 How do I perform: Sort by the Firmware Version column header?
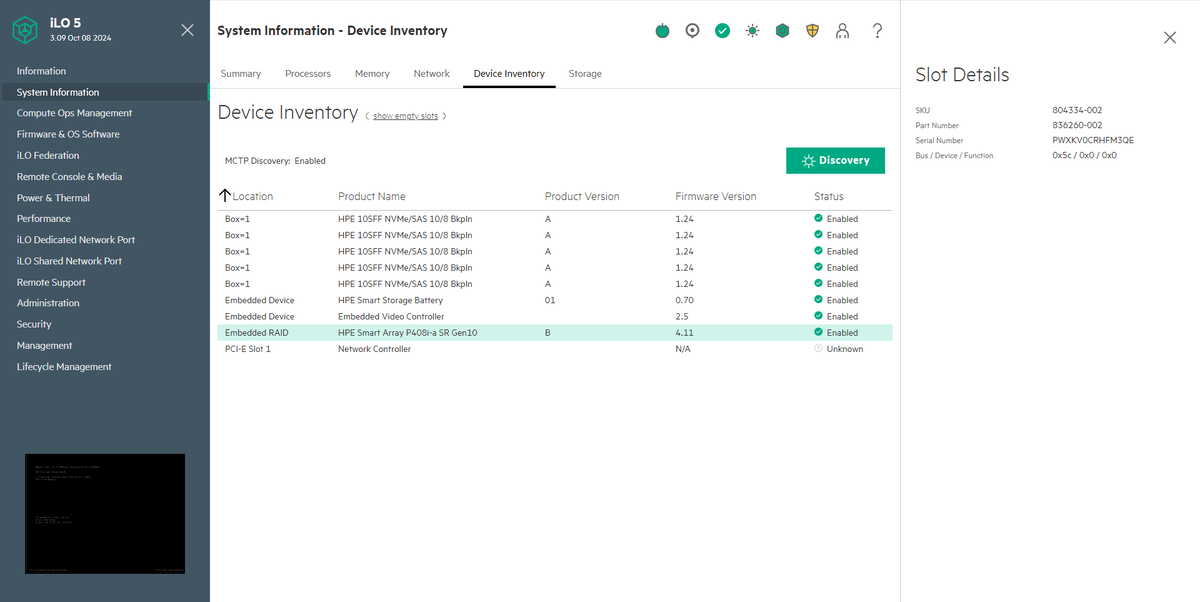716,196
